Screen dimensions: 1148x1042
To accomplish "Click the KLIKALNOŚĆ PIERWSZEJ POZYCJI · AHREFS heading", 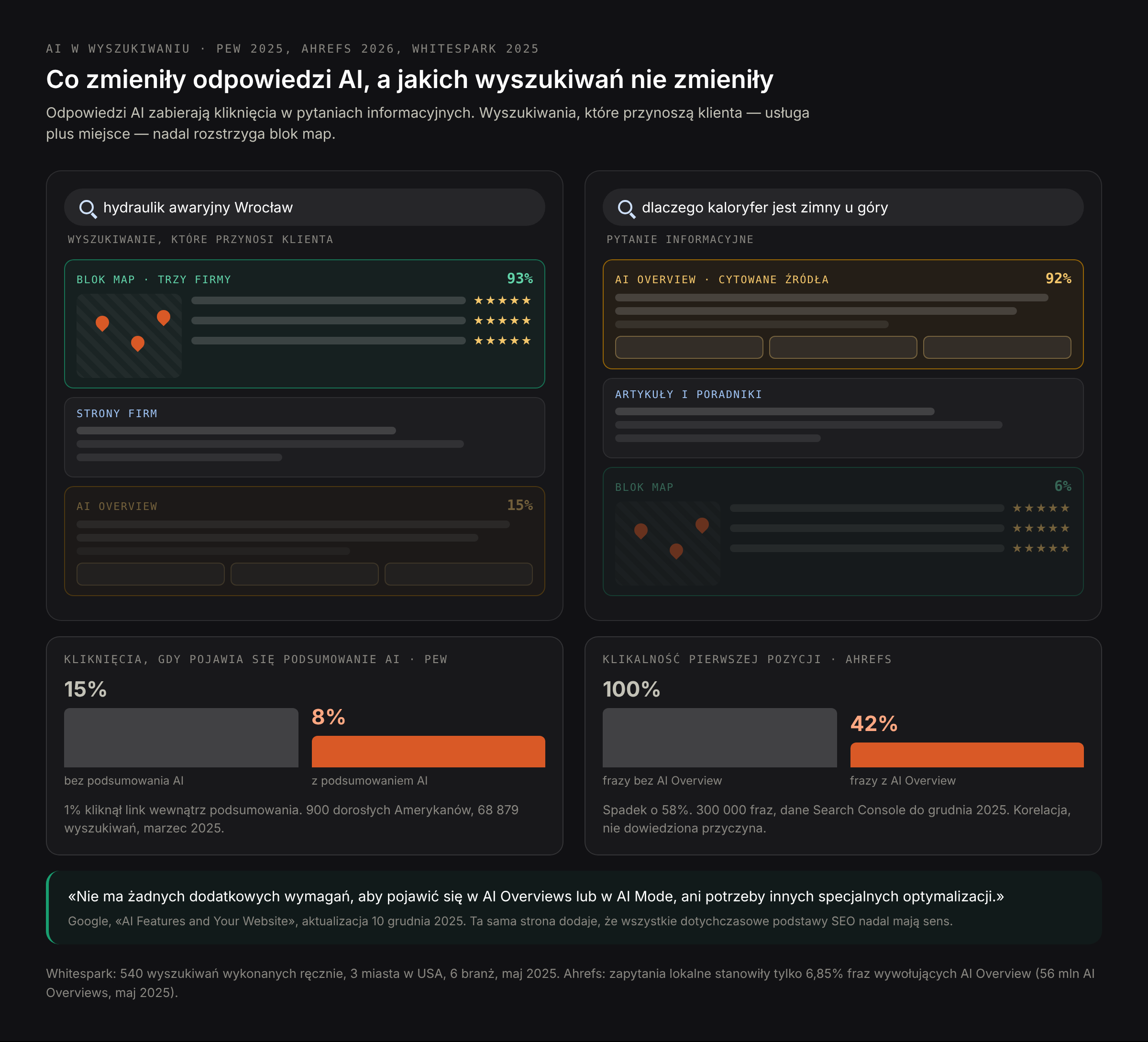I will 747,659.
